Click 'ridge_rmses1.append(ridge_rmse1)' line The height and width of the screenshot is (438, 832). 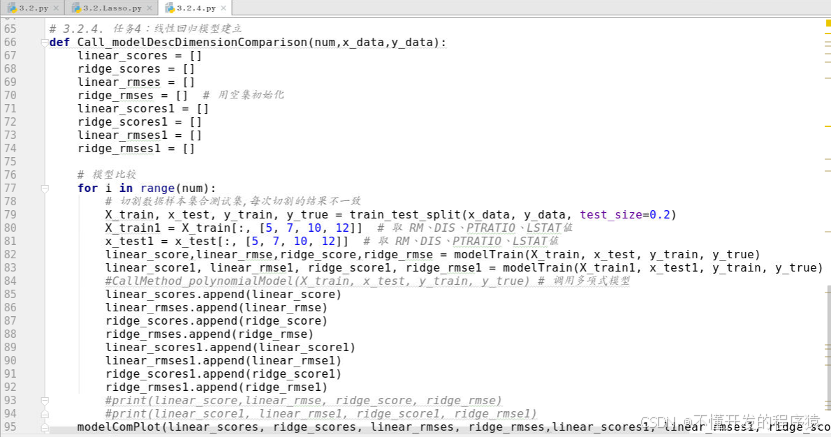[x=216, y=388]
